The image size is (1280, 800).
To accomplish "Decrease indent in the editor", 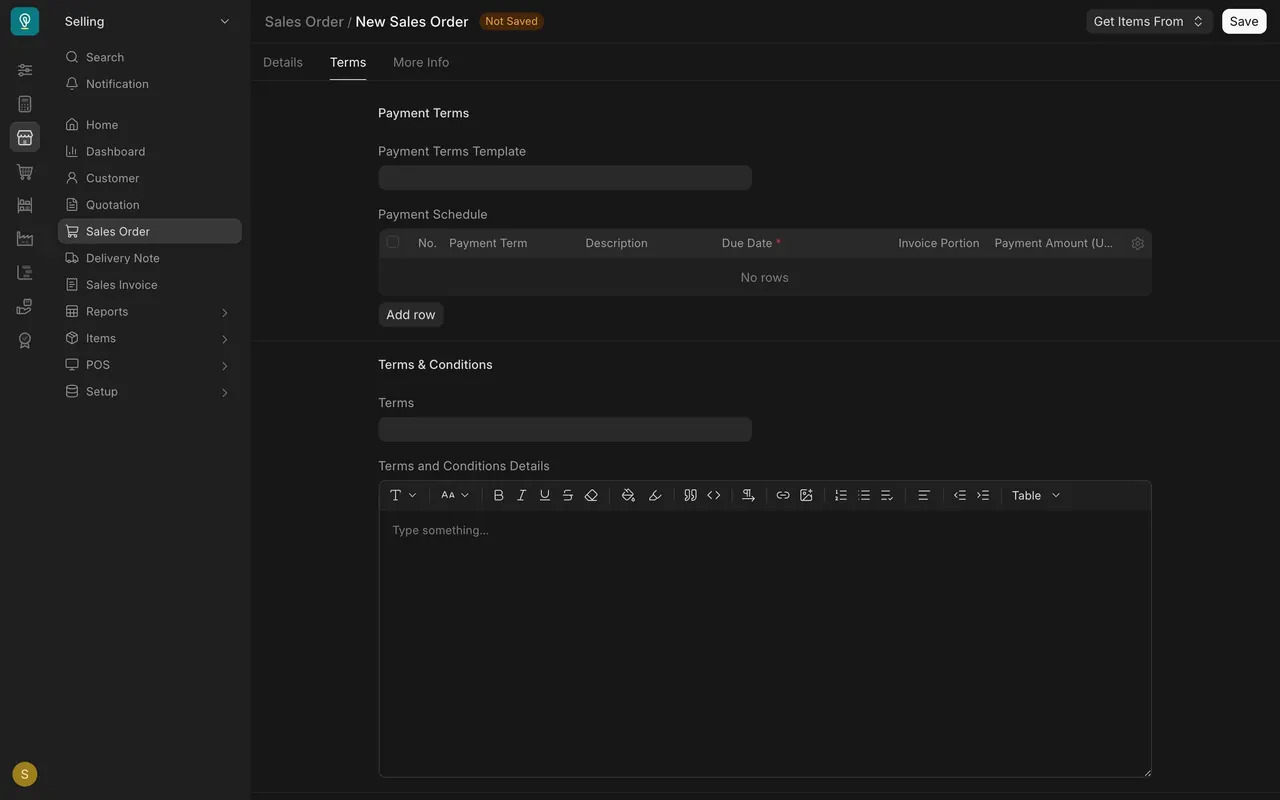I will pos(959,495).
